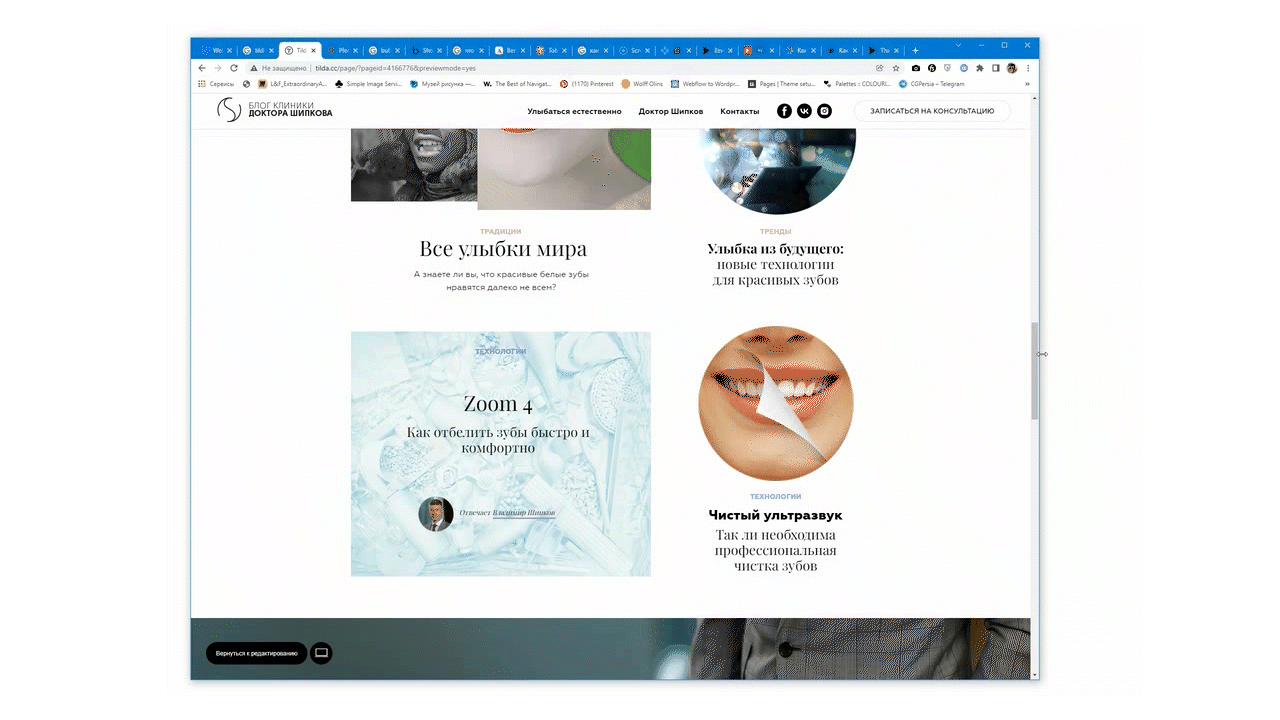Open 'Доктор Шипков' menu item
The image size is (1280, 720).
coord(671,111)
